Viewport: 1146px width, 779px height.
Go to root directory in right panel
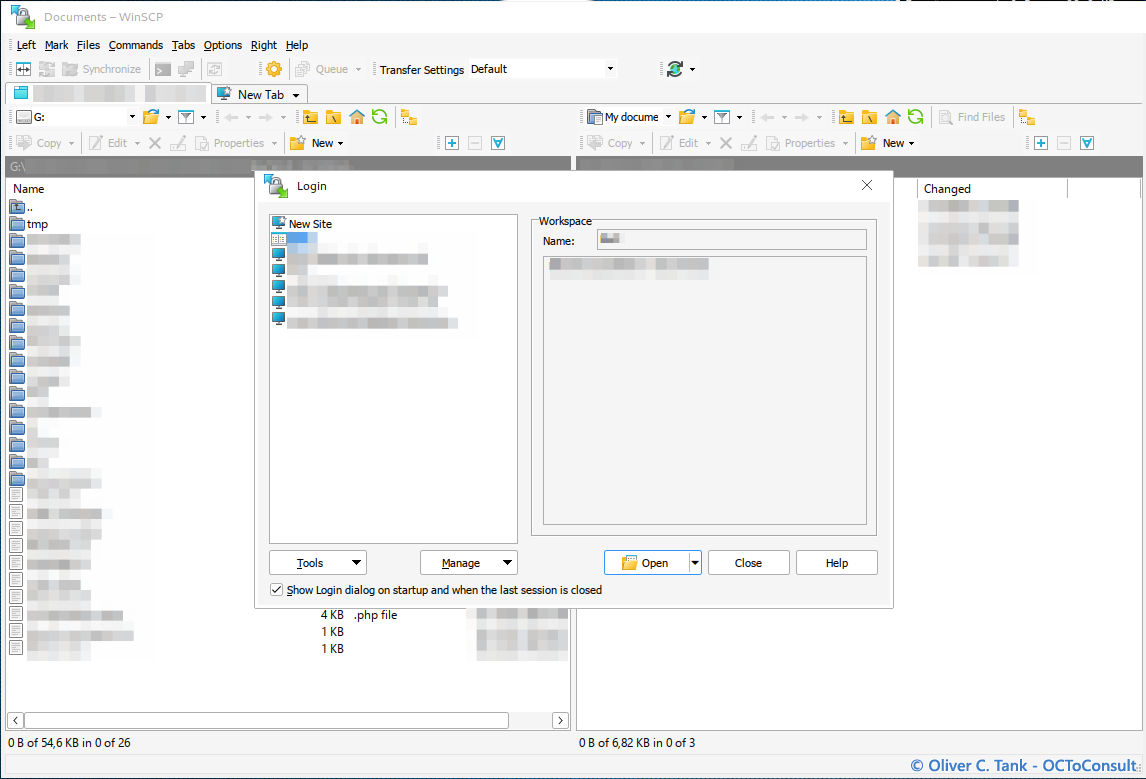coord(869,117)
